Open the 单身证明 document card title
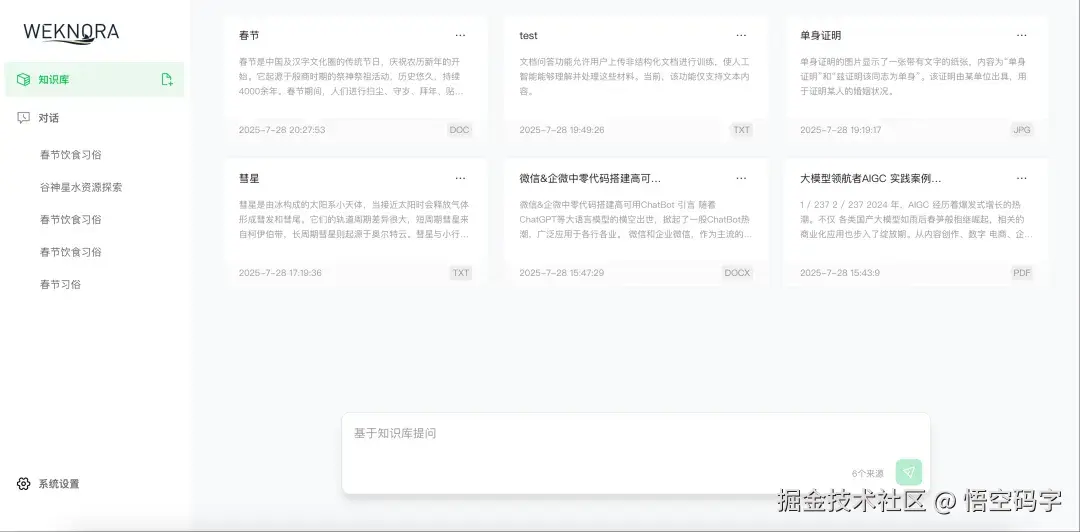This screenshot has width=1080, height=532. coord(820,35)
